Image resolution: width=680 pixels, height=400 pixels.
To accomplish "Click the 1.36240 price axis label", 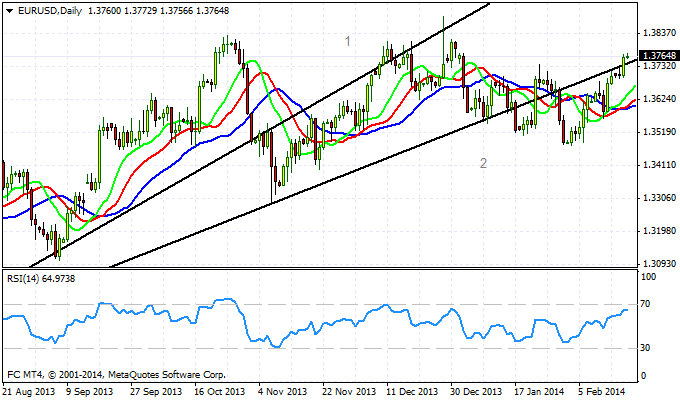I will (x=660, y=99).
